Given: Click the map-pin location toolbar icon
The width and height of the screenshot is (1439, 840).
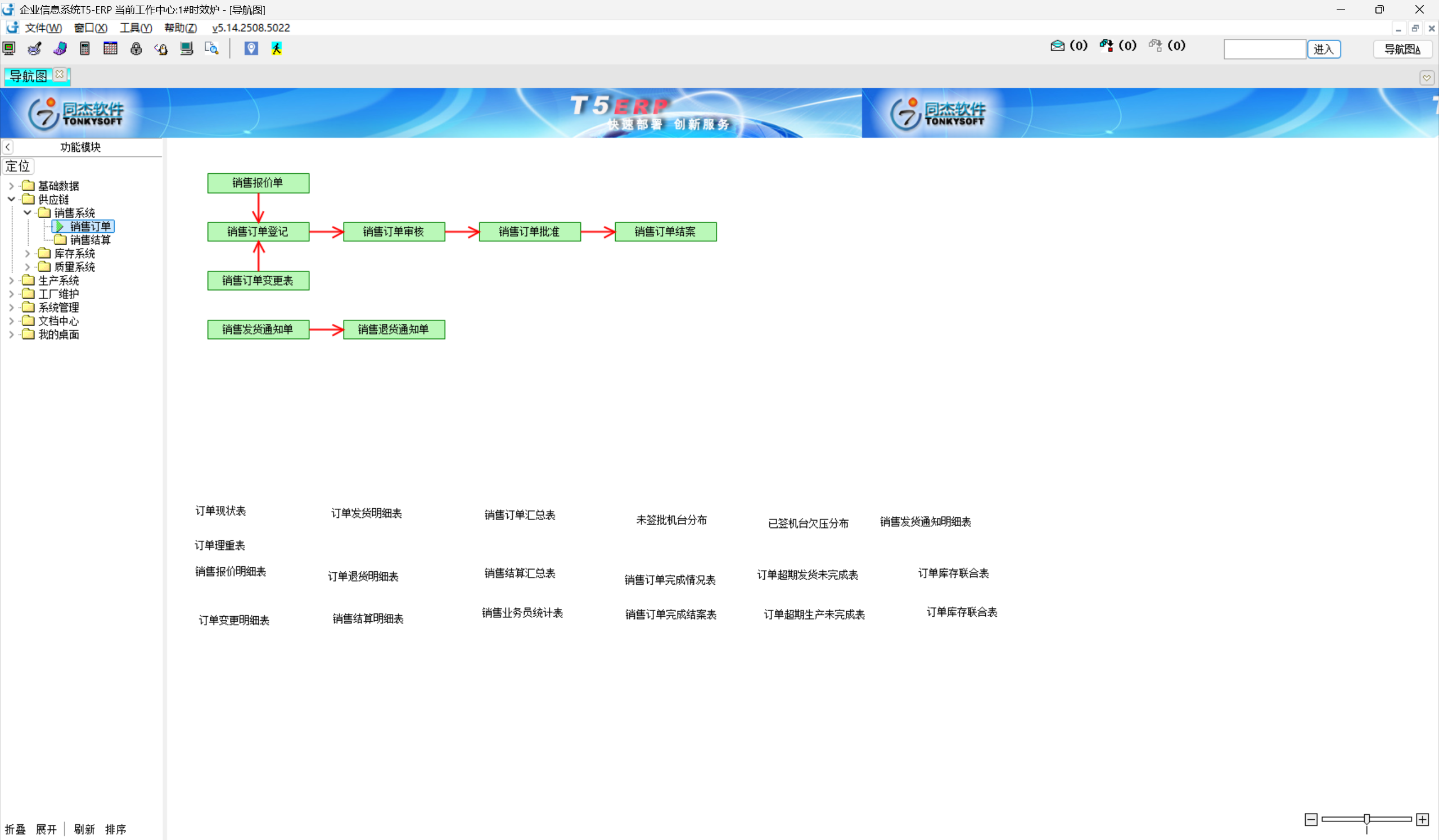Looking at the screenshot, I should click(251, 48).
